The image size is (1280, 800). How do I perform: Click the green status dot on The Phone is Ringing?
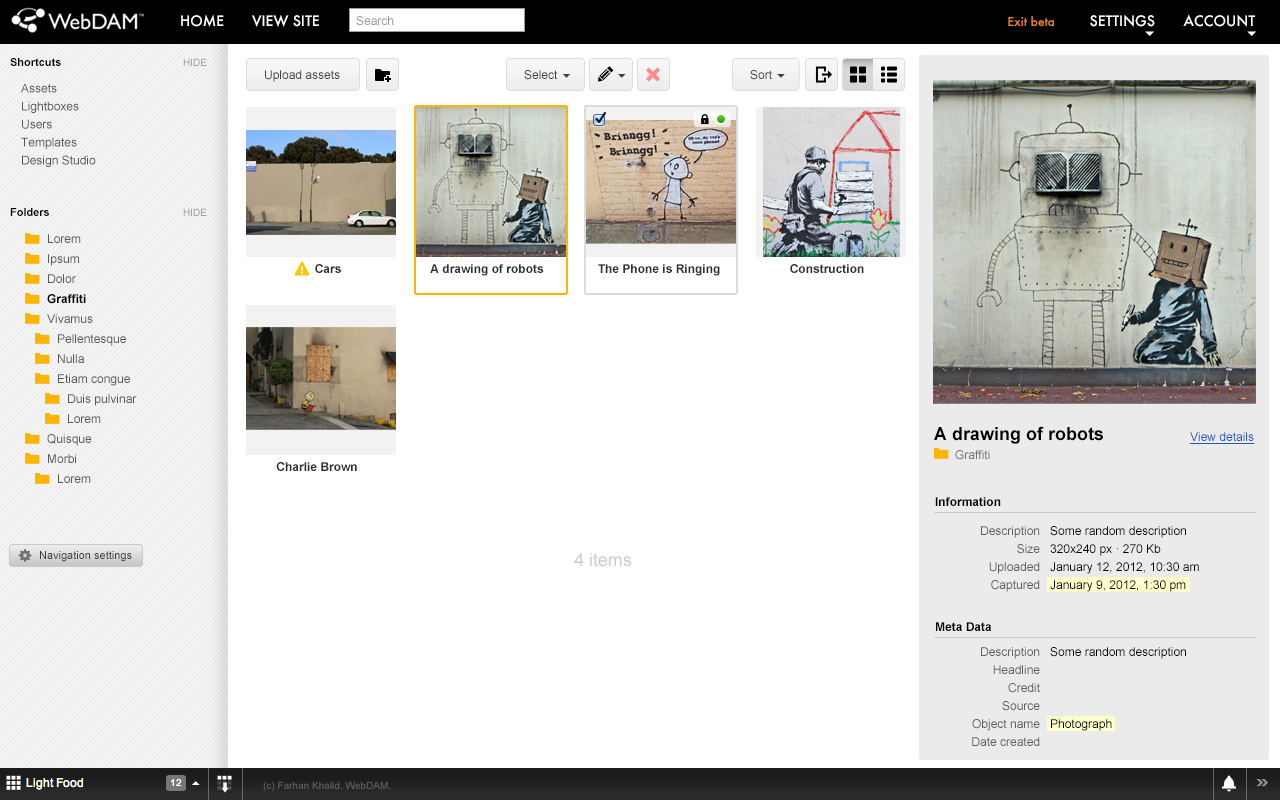(x=721, y=119)
